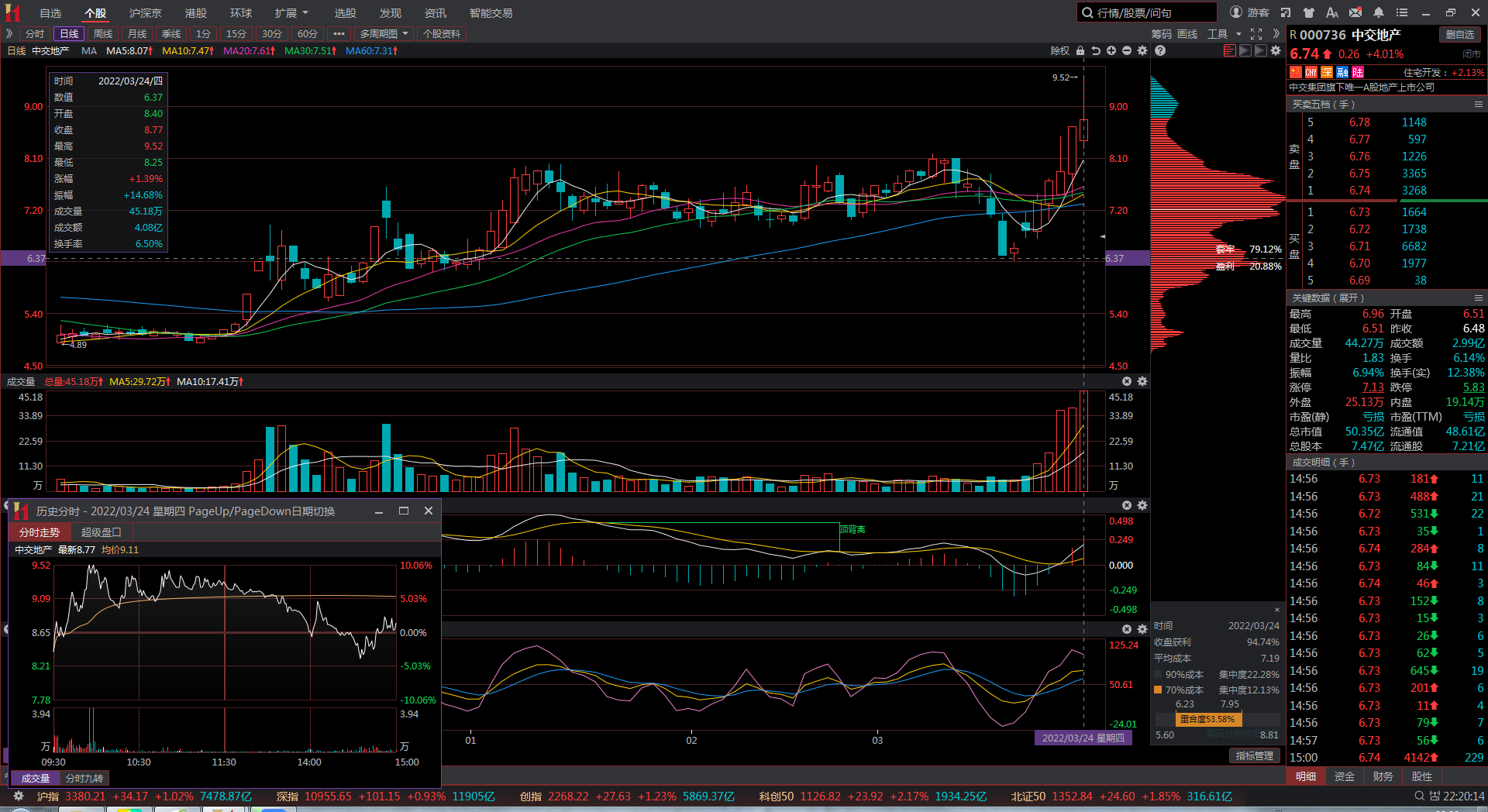Click the 指标管理 button

(x=1254, y=756)
